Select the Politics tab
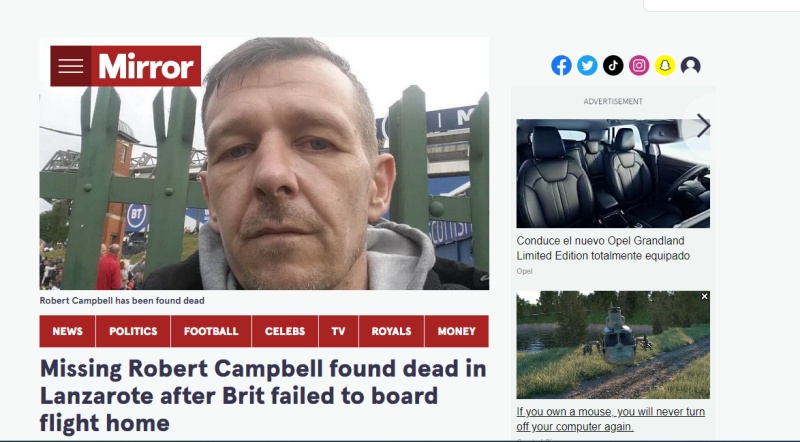This screenshot has width=800, height=442. (133, 331)
